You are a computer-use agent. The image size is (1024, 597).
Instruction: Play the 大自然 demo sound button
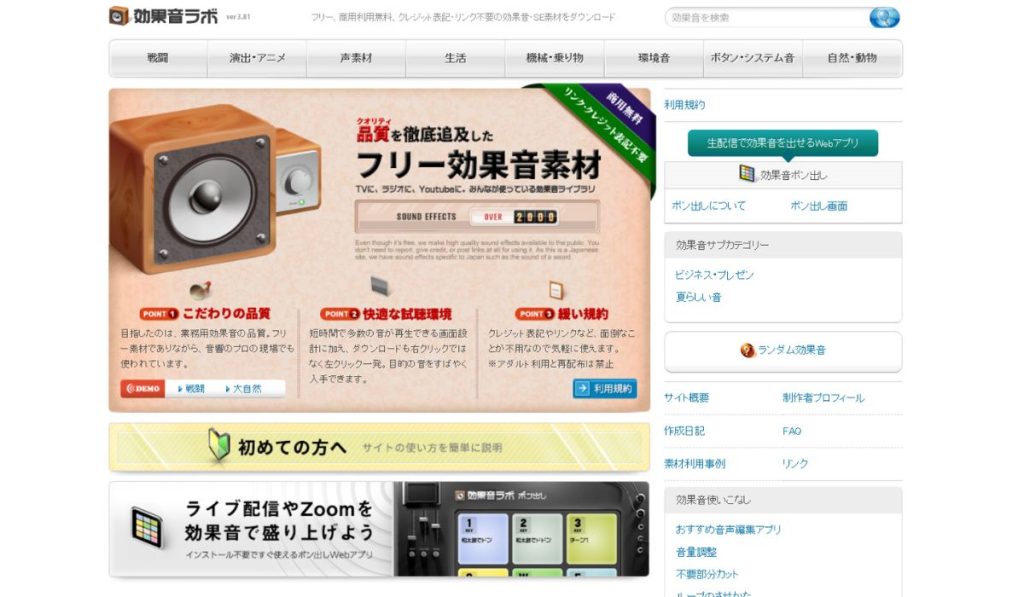click(246, 388)
